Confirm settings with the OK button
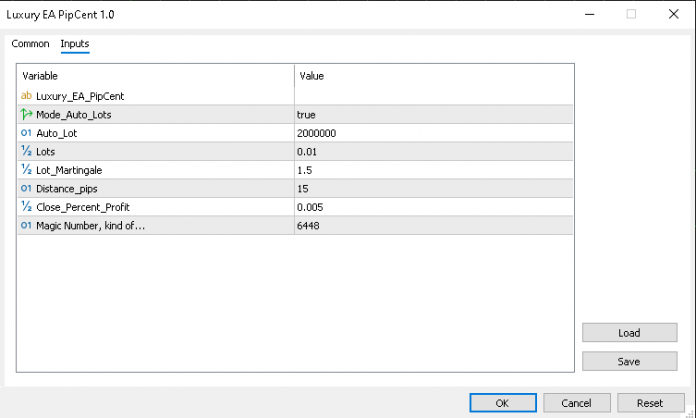This screenshot has width=696, height=418. pos(502,403)
